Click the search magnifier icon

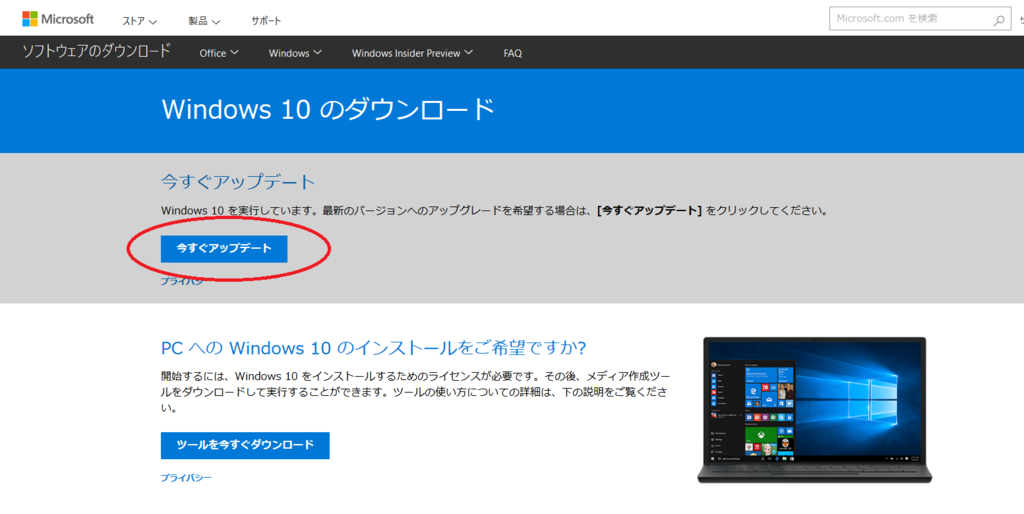tap(999, 20)
